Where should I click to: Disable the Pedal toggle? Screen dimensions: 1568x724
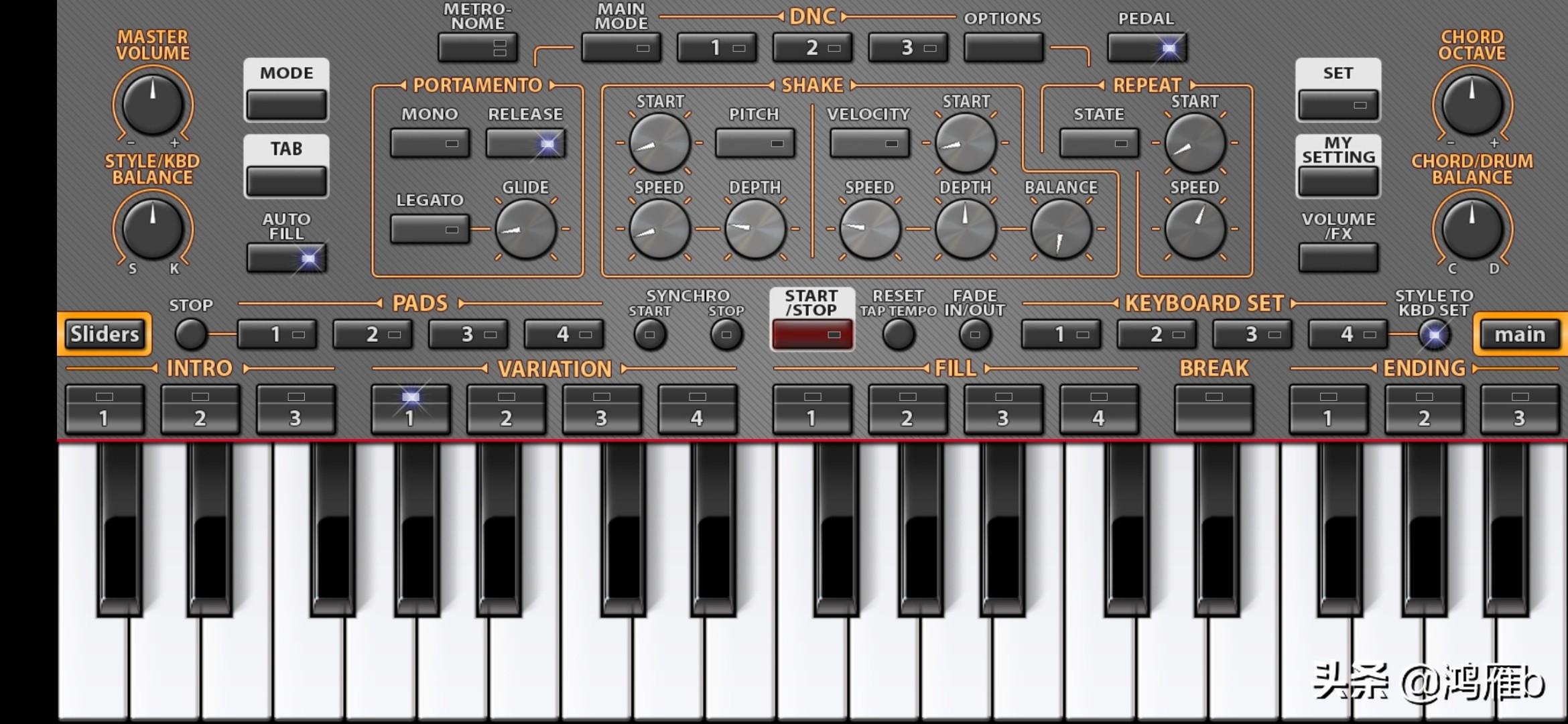(1147, 48)
